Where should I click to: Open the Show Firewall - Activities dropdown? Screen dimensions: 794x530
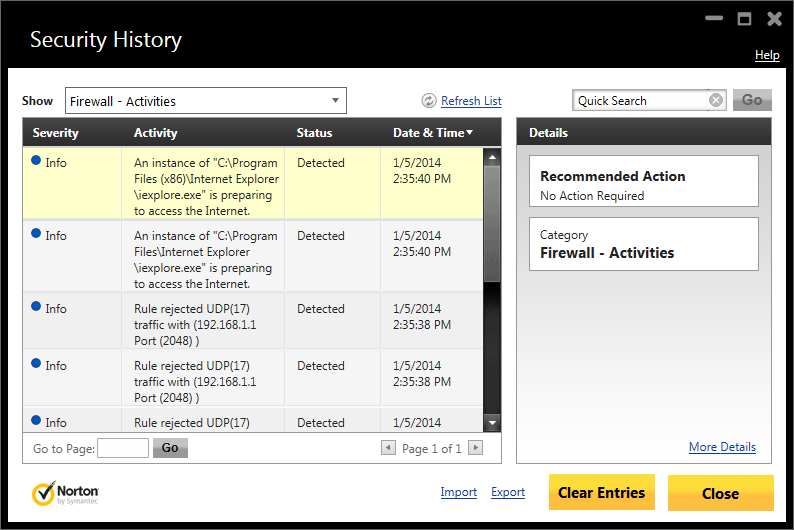pos(206,101)
